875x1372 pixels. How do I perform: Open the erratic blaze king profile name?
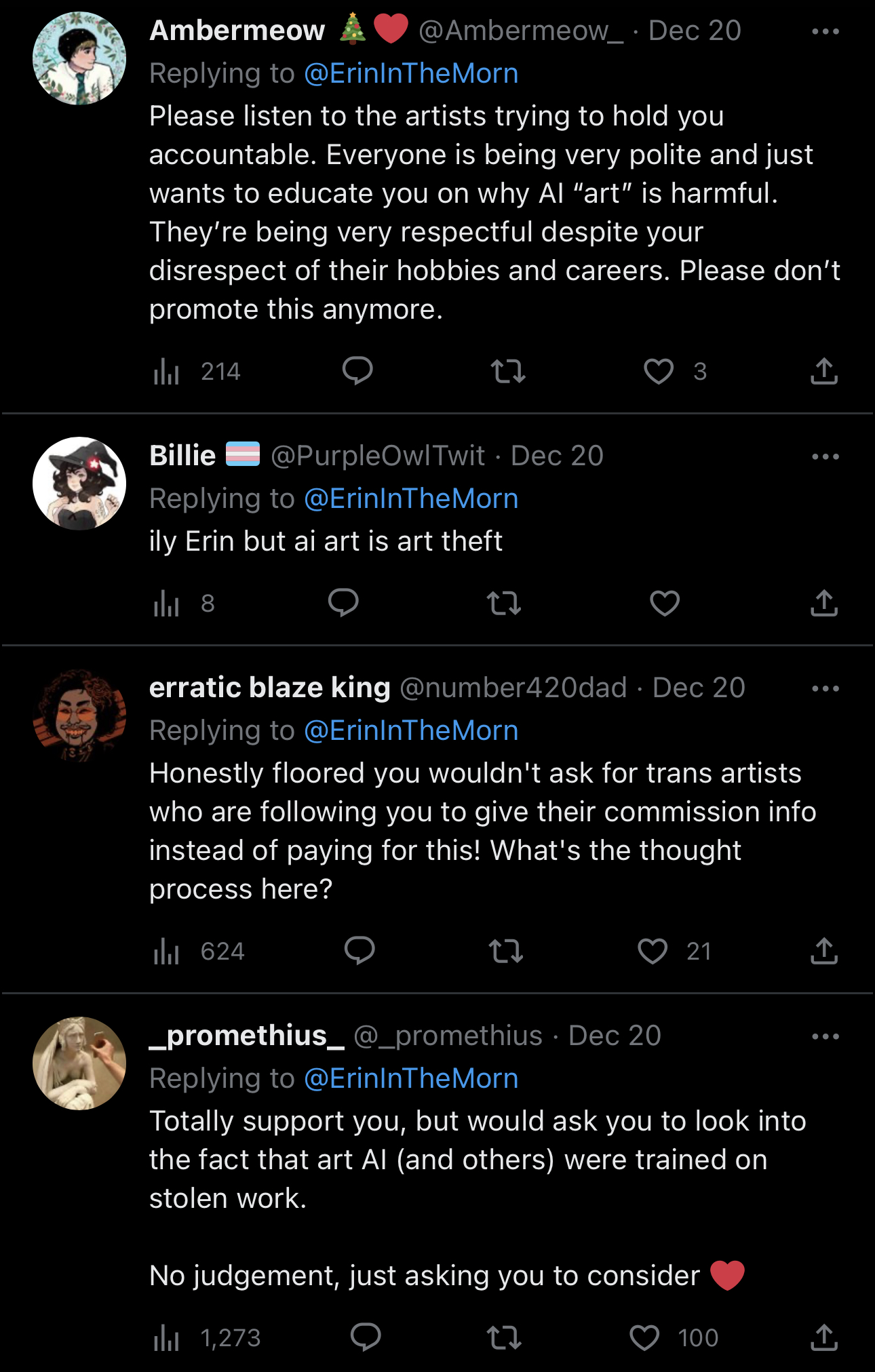269,688
